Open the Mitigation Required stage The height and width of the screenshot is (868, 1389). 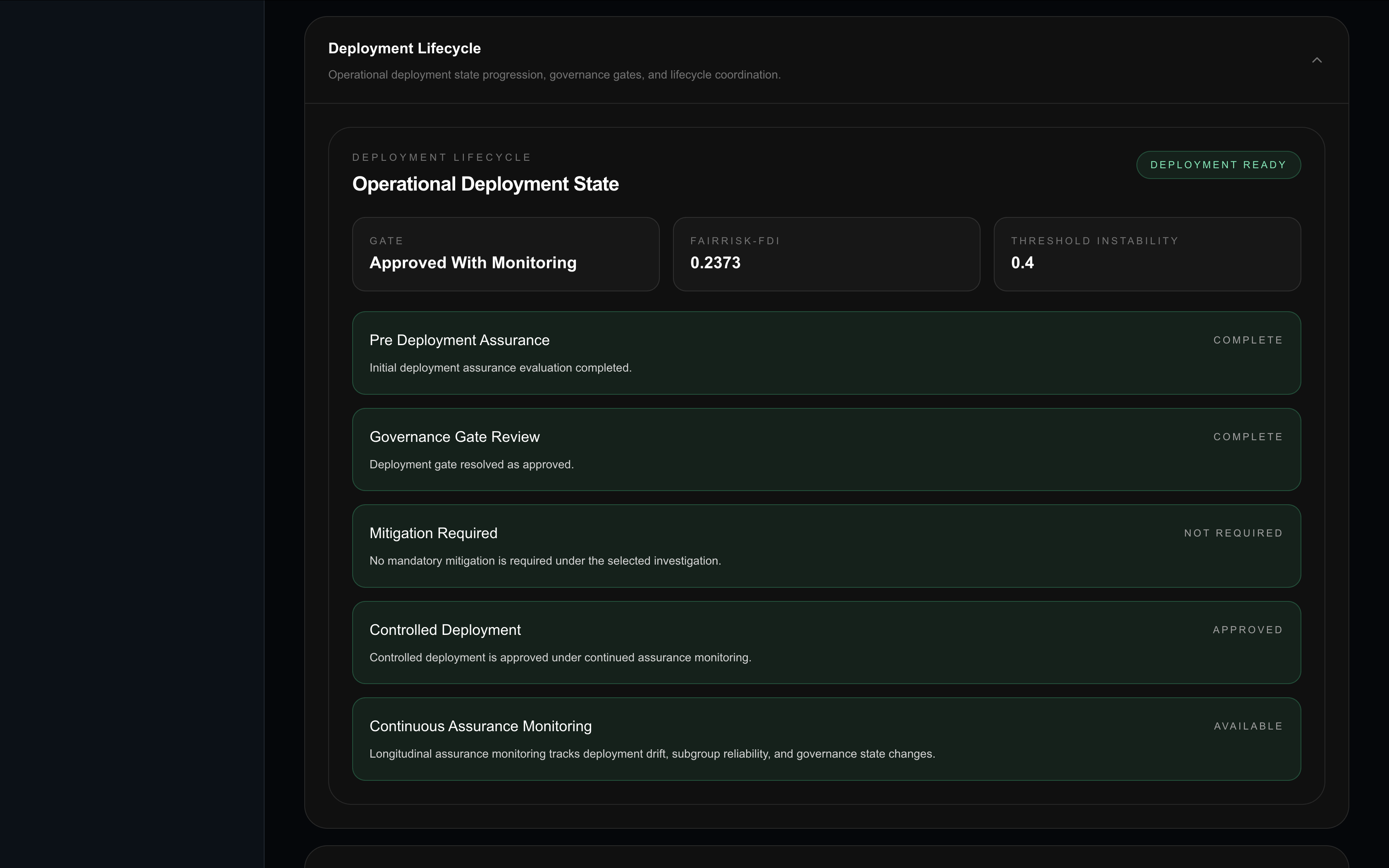[x=826, y=546]
